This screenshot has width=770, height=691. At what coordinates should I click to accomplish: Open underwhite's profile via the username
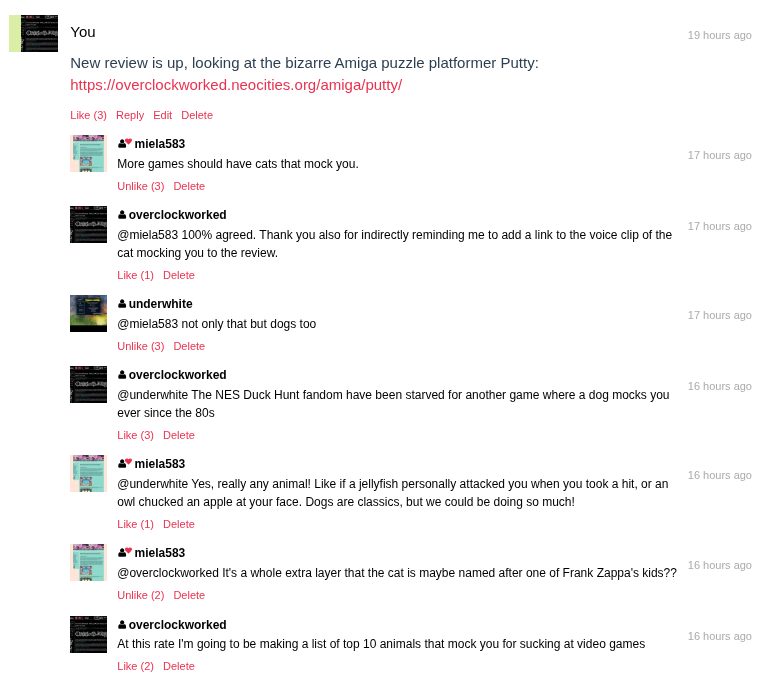[160, 304]
